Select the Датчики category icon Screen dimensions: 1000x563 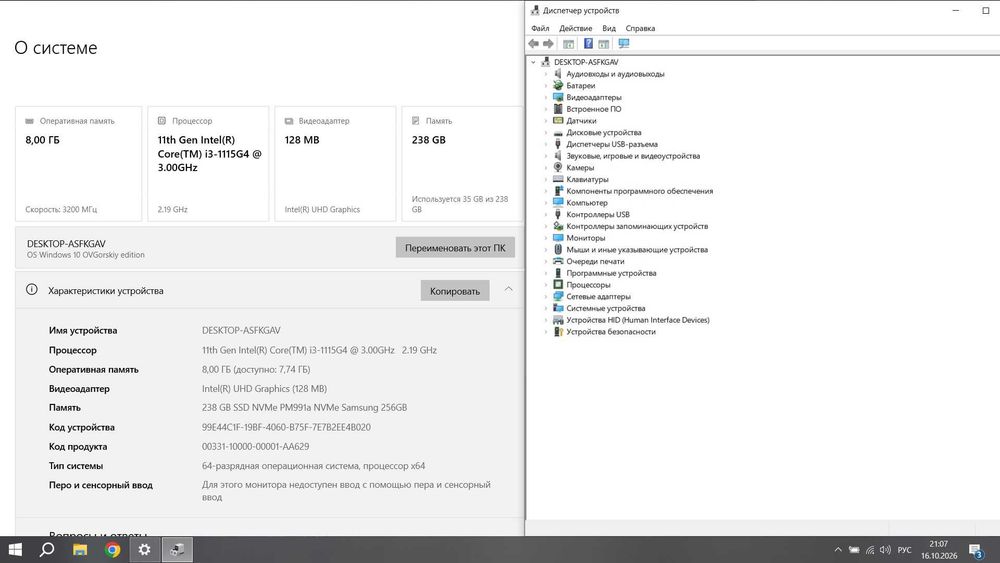[558, 121]
